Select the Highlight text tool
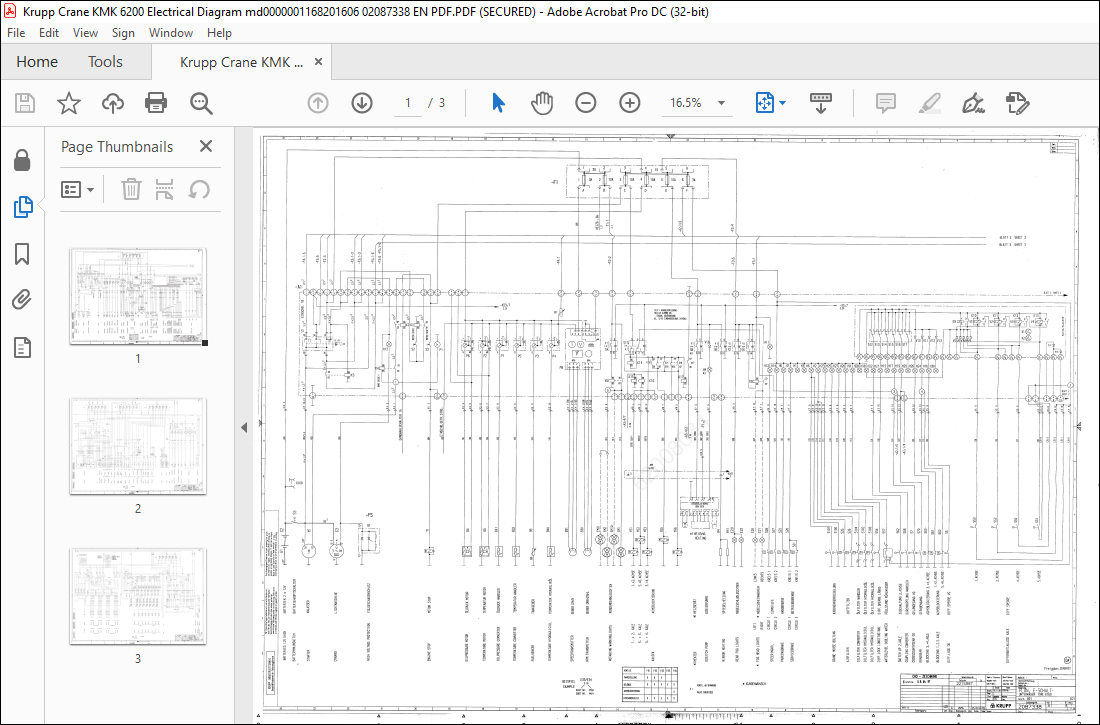1100x725 pixels. tap(930, 103)
